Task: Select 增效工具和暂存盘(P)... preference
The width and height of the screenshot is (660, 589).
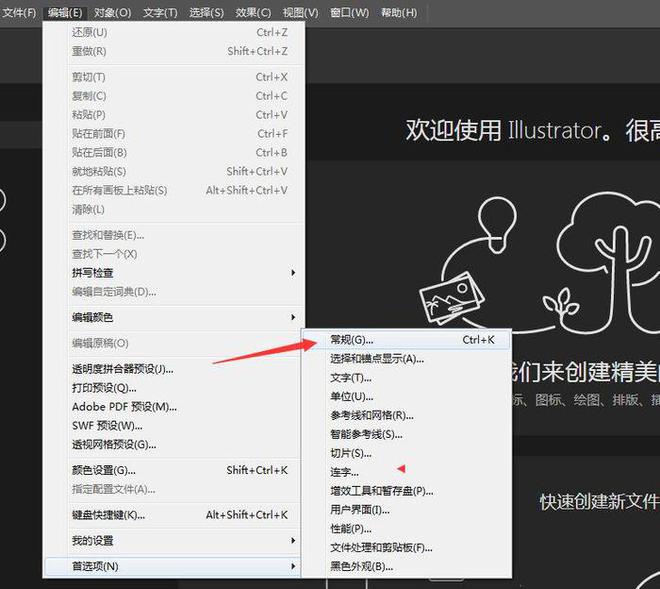Action: (x=407, y=491)
